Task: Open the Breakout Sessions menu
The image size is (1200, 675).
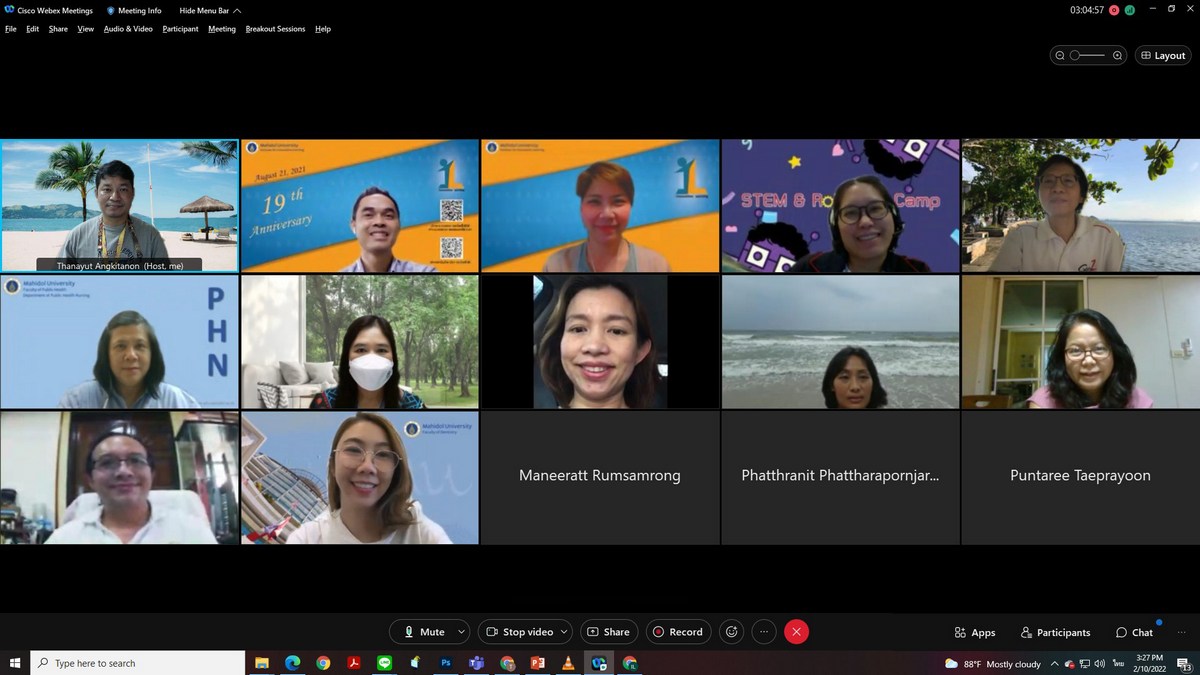Action: [x=275, y=29]
